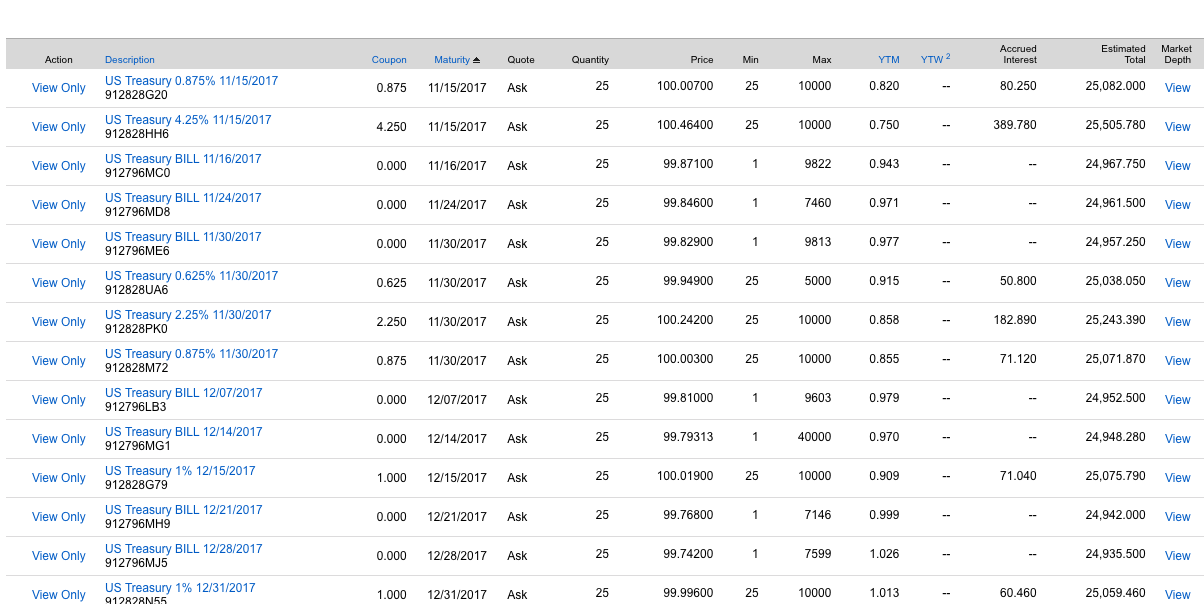View market depth for BILL 12/28/2017
The width and height of the screenshot is (1204, 604).
pyautogui.click(x=1177, y=556)
